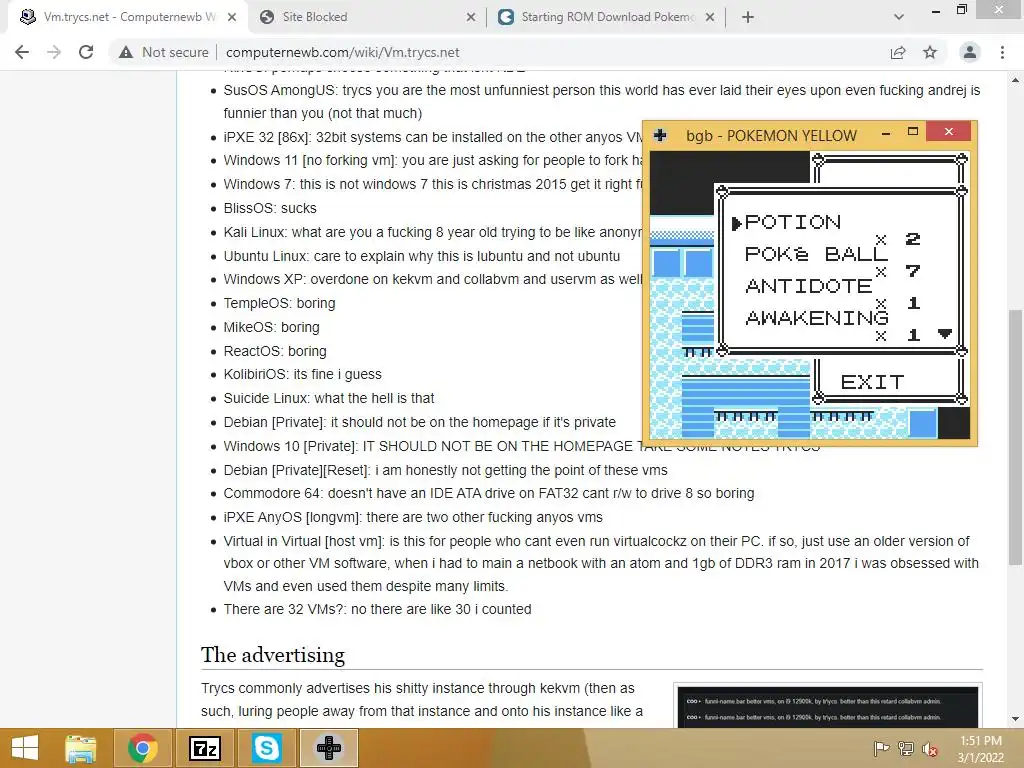1024x768 pixels.
Task: Open 7-Zip from the taskbar
Action: click(204, 748)
